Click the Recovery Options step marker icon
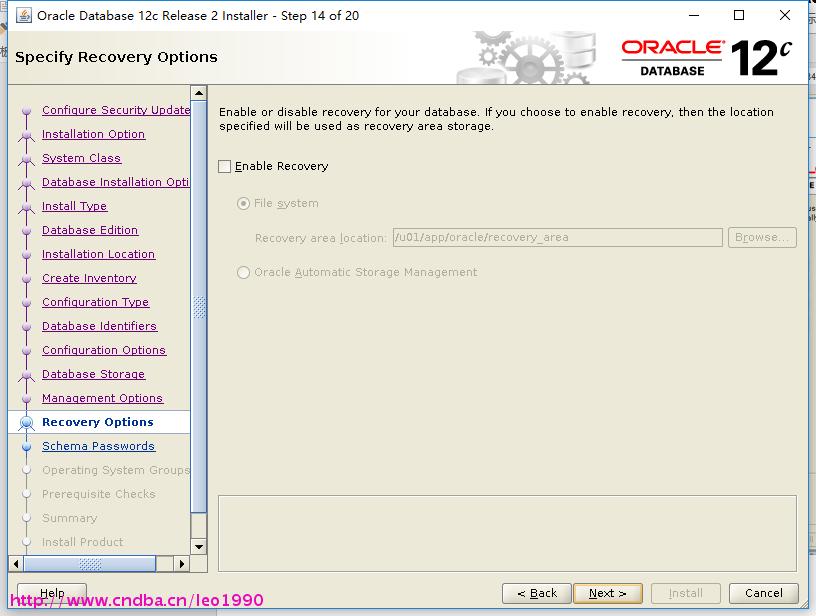 pos(27,422)
